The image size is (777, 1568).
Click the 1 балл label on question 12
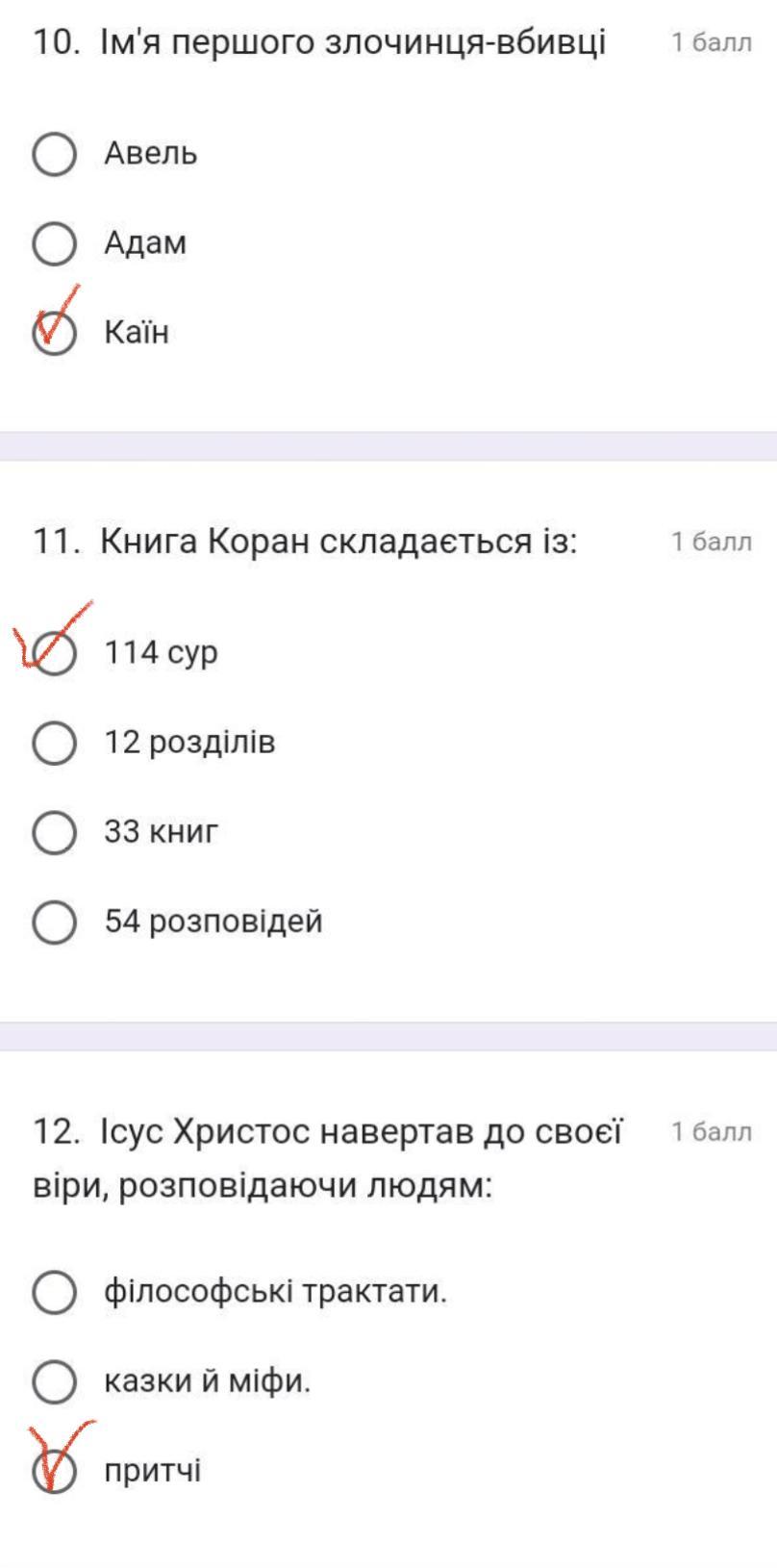(712, 1132)
